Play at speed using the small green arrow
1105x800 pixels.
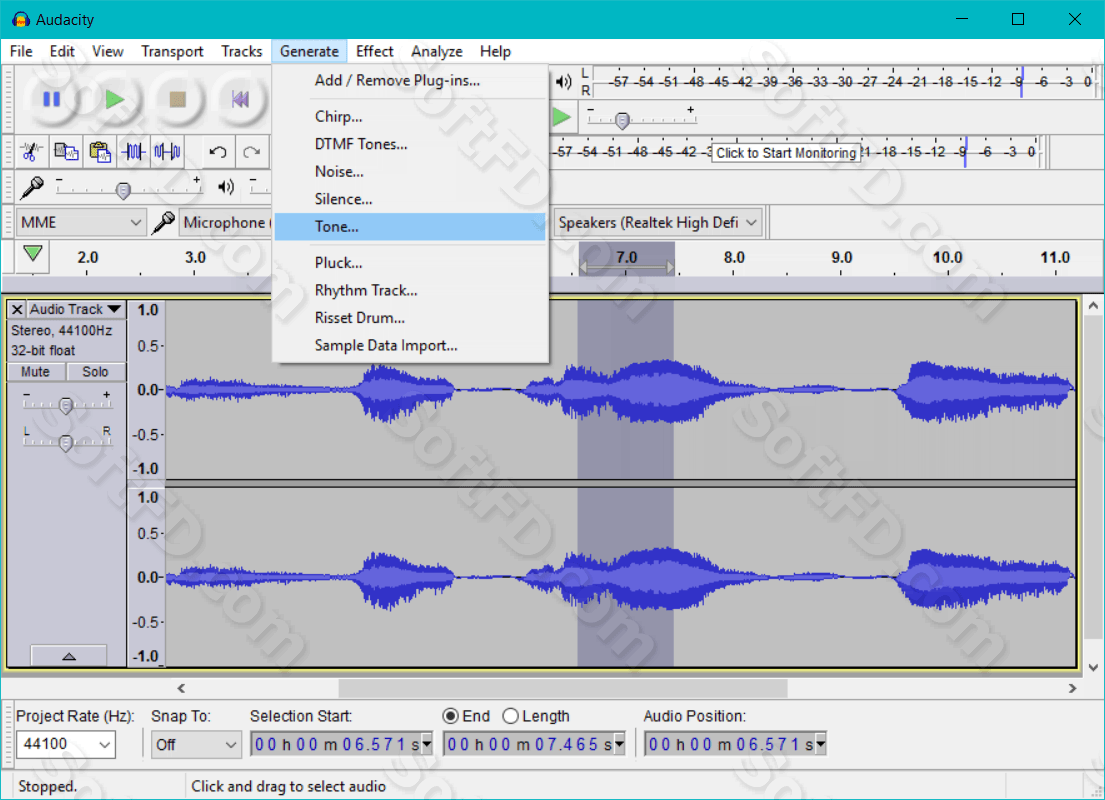click(562, 117)
